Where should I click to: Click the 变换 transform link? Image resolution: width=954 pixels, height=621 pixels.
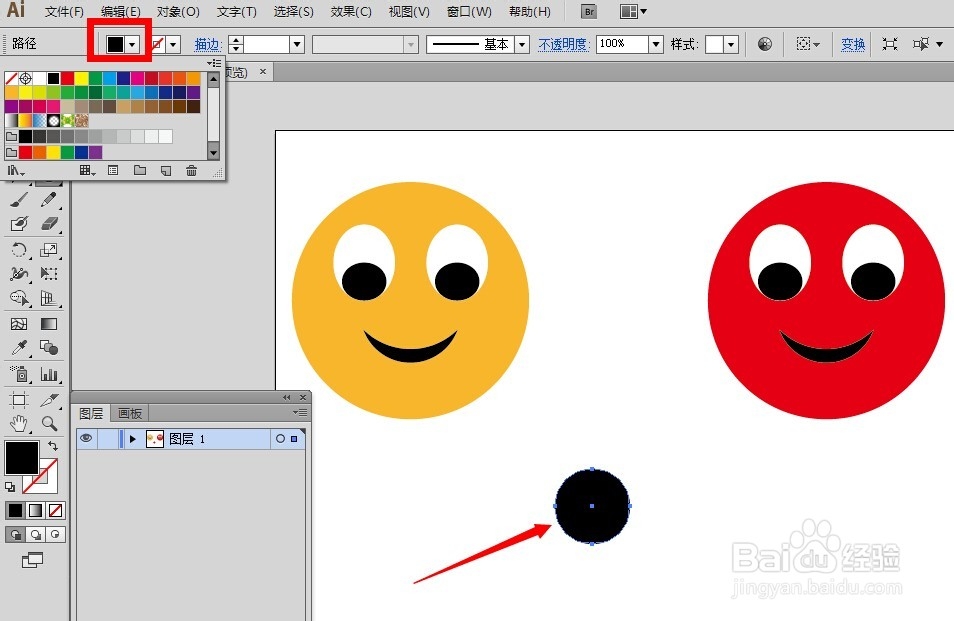(852, 44)
